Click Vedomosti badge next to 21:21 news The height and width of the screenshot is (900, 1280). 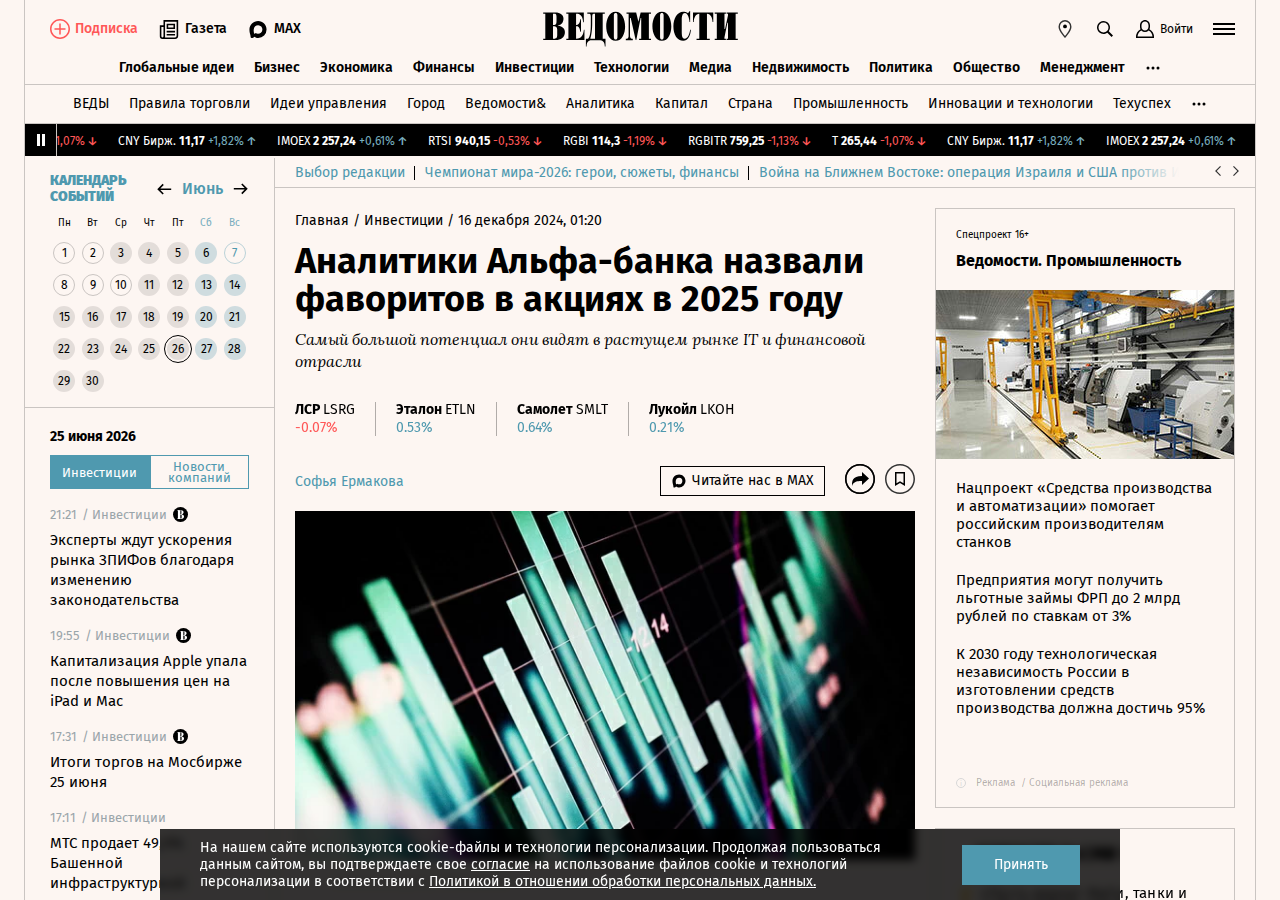click(x=181, y=515)
